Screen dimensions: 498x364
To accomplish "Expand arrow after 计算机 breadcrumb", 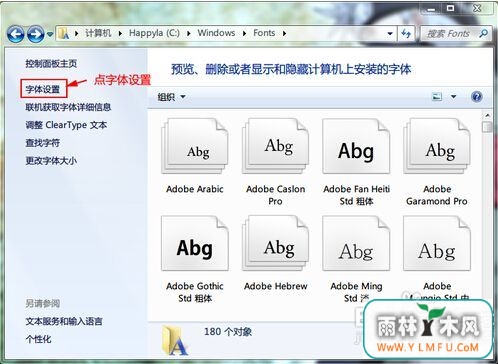I will (120, 33).
